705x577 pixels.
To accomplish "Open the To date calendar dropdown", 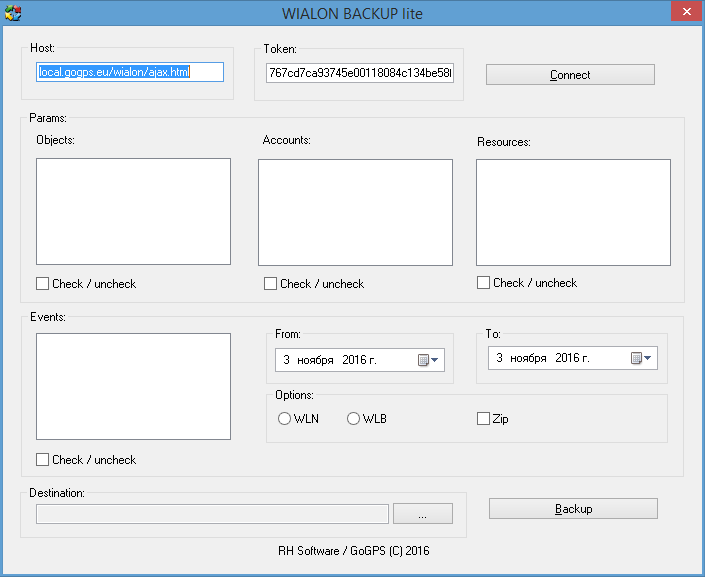I will tap(641, 358).
